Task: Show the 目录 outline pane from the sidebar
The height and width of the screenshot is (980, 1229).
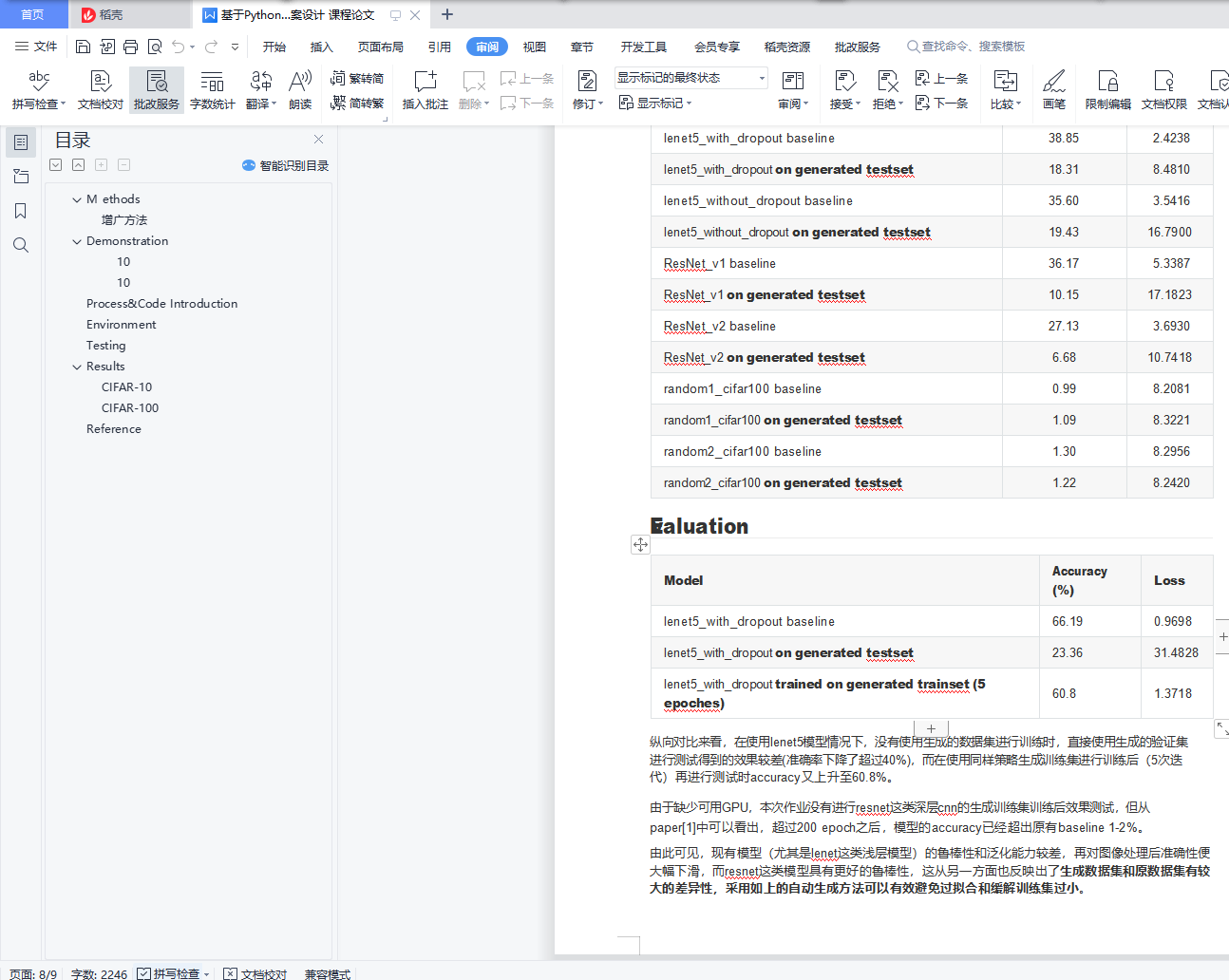Action: click(21, 142)
